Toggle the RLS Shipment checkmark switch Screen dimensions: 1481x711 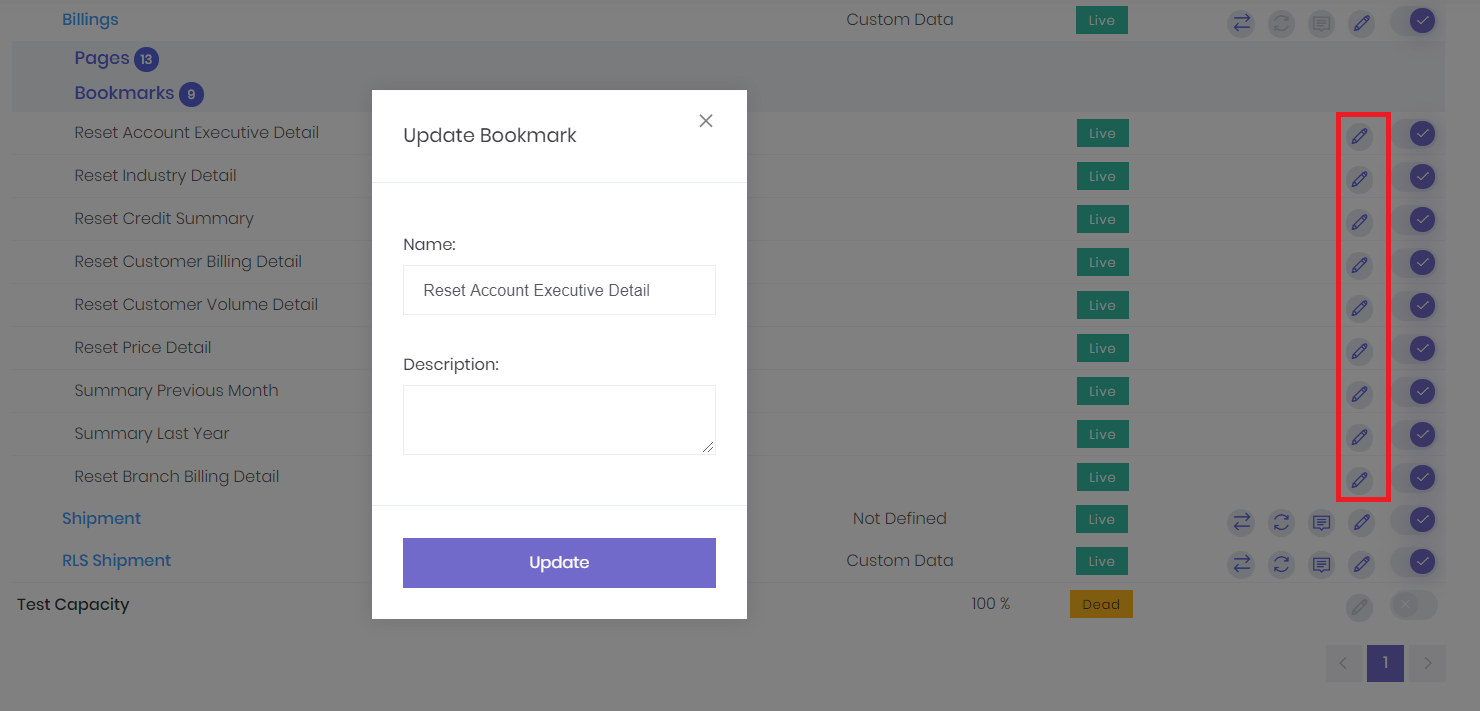coord(1421,563)
